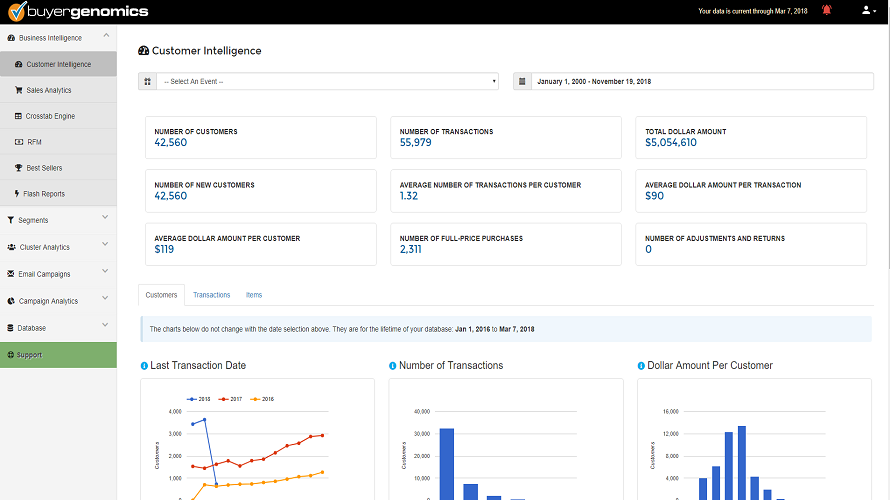The image size is (890, 500).
Task: Click Average Dollar Amount Per Transaction card
Action: click(x=751, y=191)
